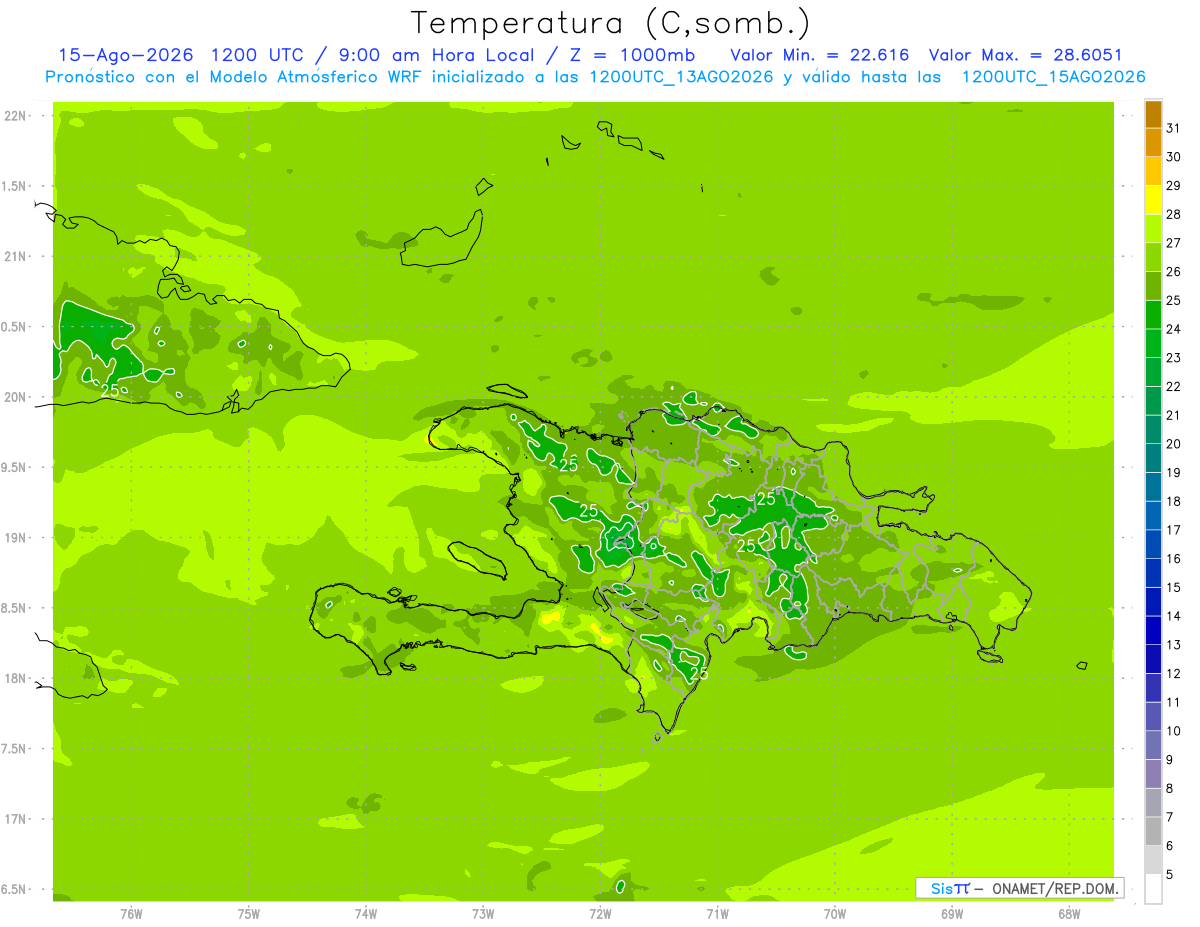
Task: Click the '25' contour label over eastern Cuba
Action: pyautogui.click(x=110, y=390)
